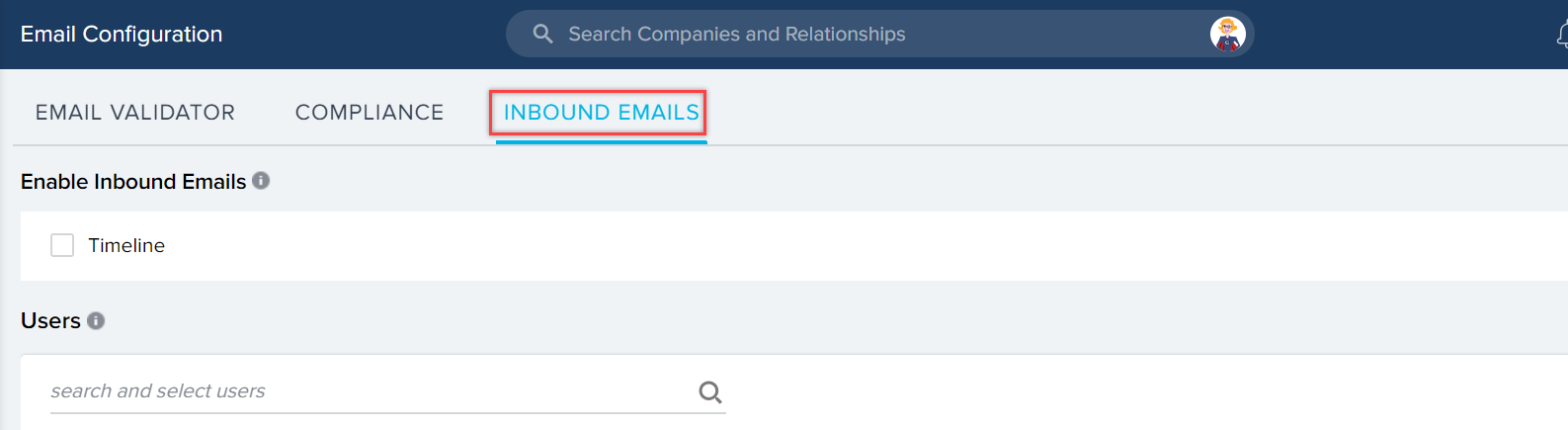This screenshot has height=430, width=1568.
Task: Click empty area of the Timeline option row
Action: coord(840,246)
